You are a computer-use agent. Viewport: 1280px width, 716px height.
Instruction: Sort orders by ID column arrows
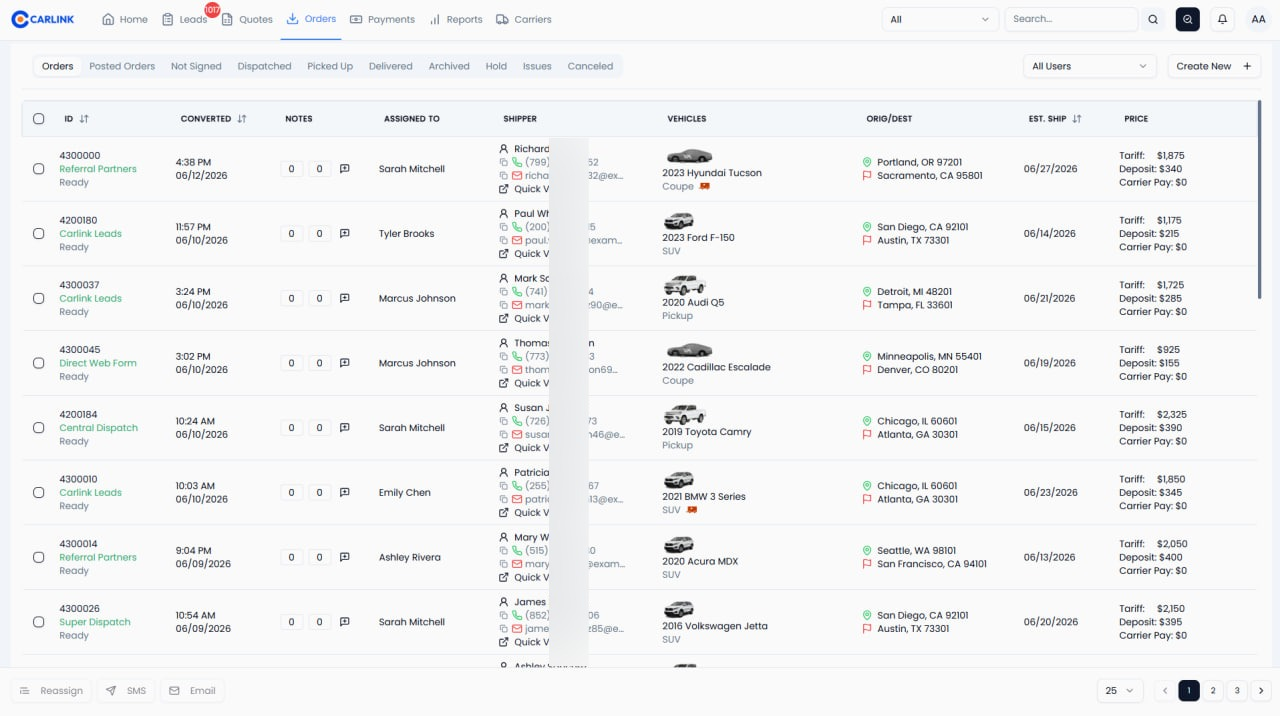pyautogui.click(x=84, y=119)
